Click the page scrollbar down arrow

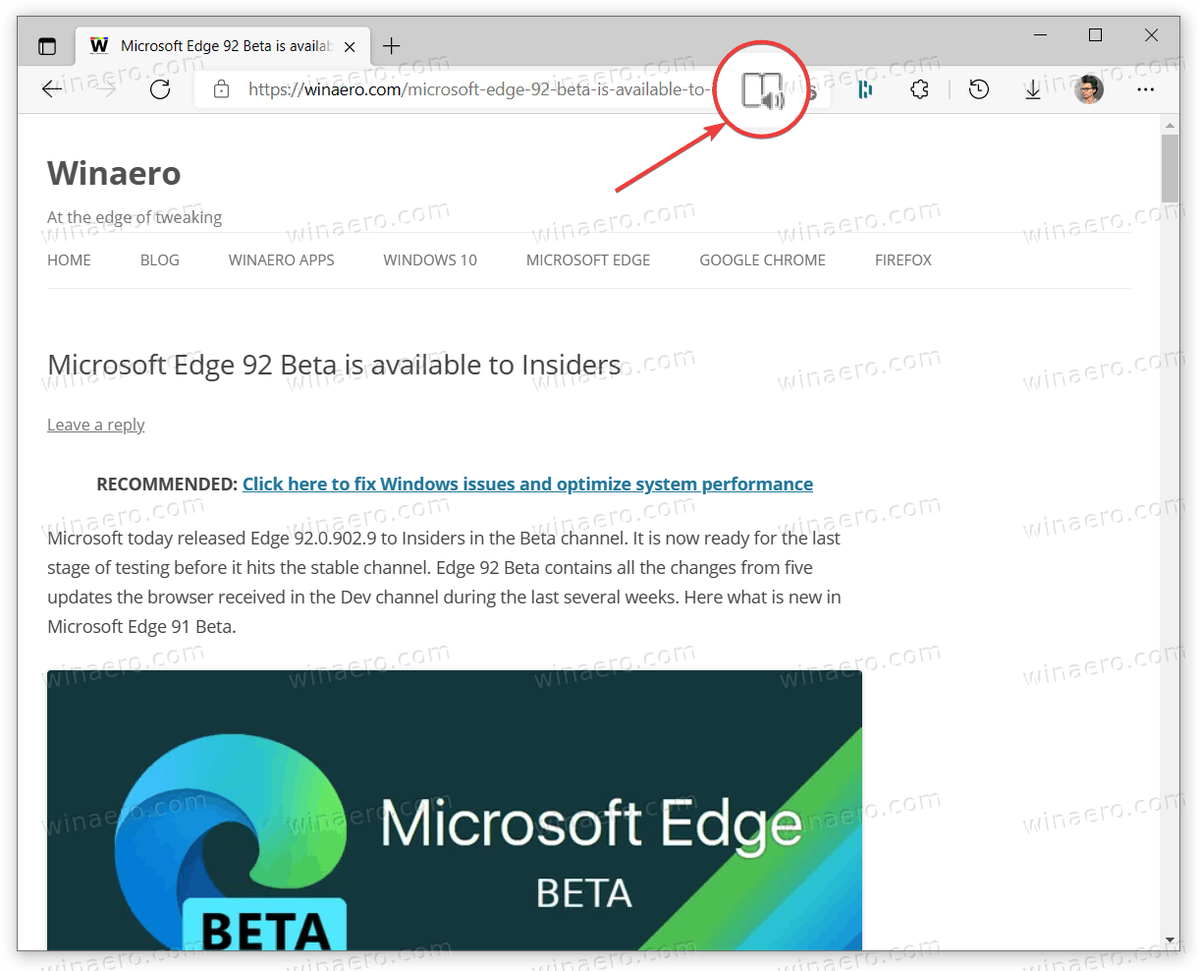[x=1169, y=941]
